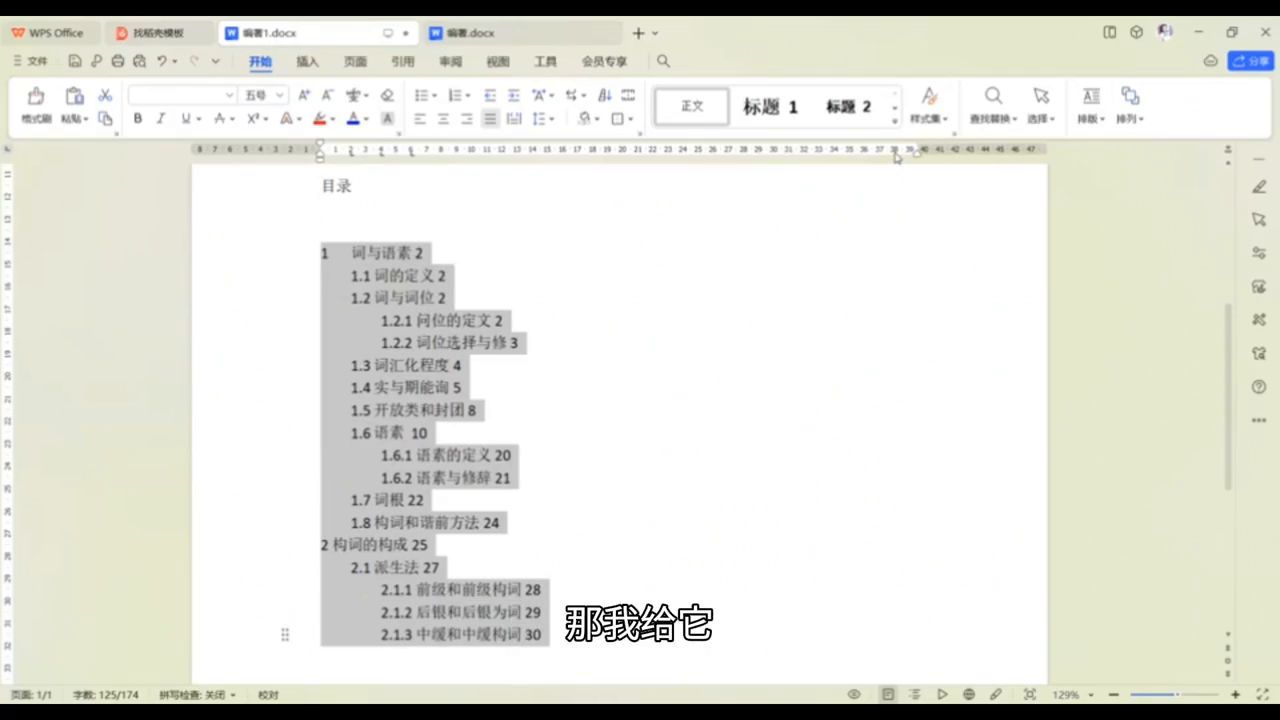Open the bullet list dropdown
The width and height of the screenshot is (1280, 720).
tap(433, 96)
